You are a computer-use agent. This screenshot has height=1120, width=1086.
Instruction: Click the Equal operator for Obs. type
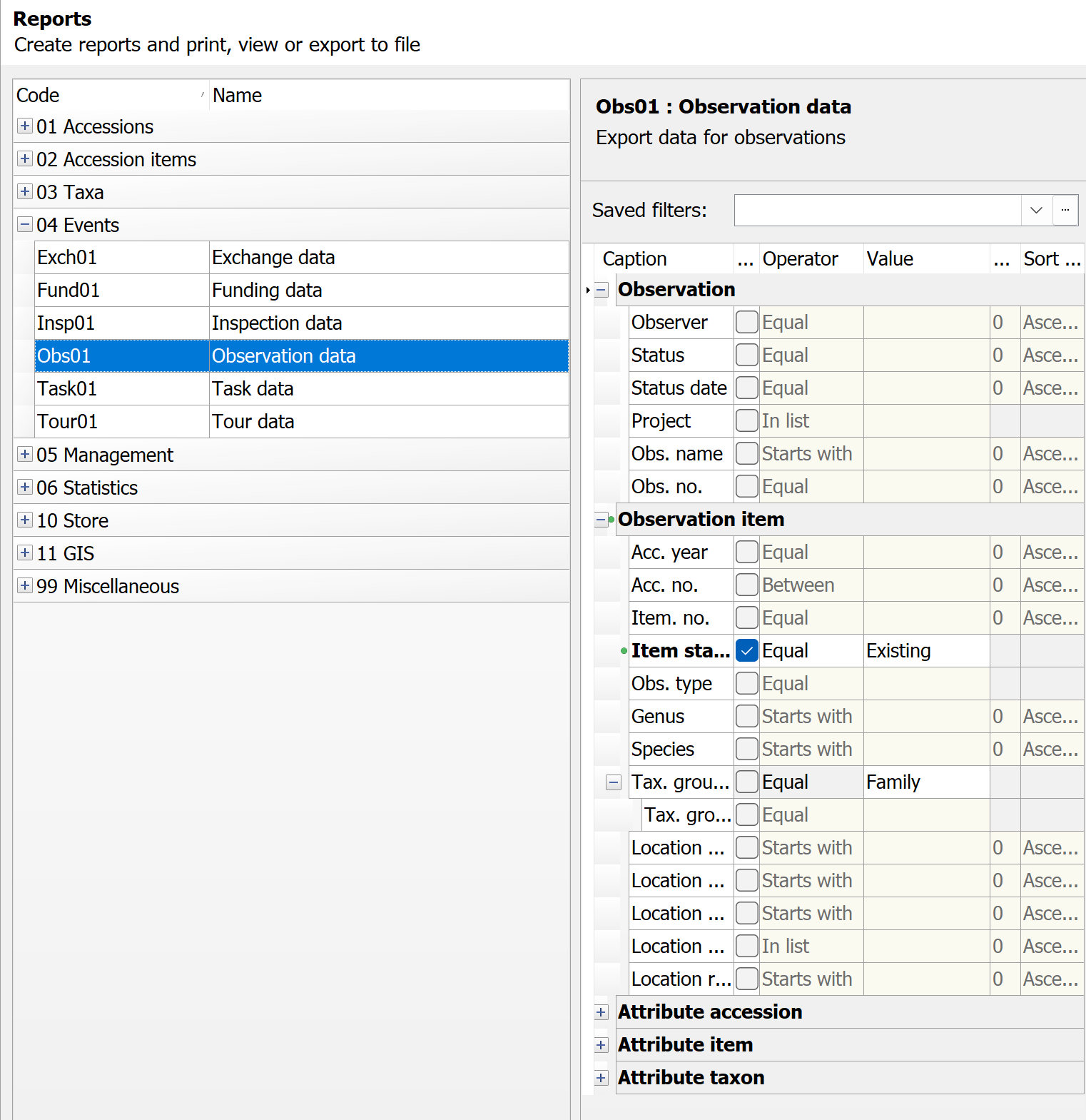tap(811, 684)
